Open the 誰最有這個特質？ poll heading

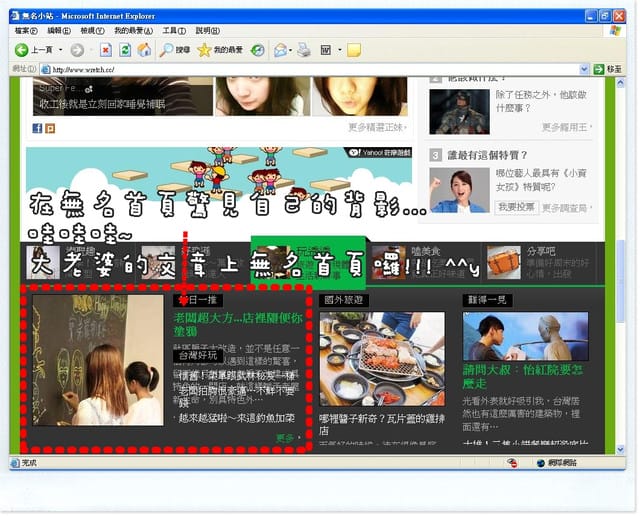click(487, 155)
